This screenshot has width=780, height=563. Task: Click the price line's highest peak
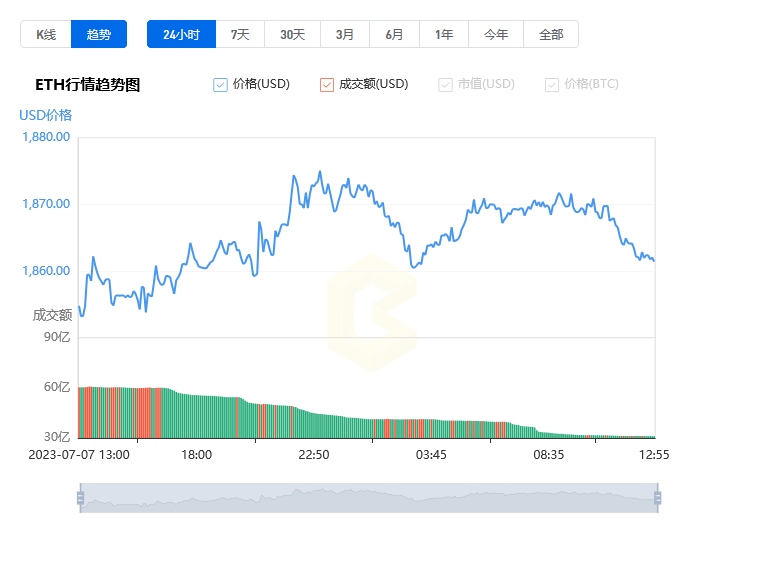click(320, 172)
